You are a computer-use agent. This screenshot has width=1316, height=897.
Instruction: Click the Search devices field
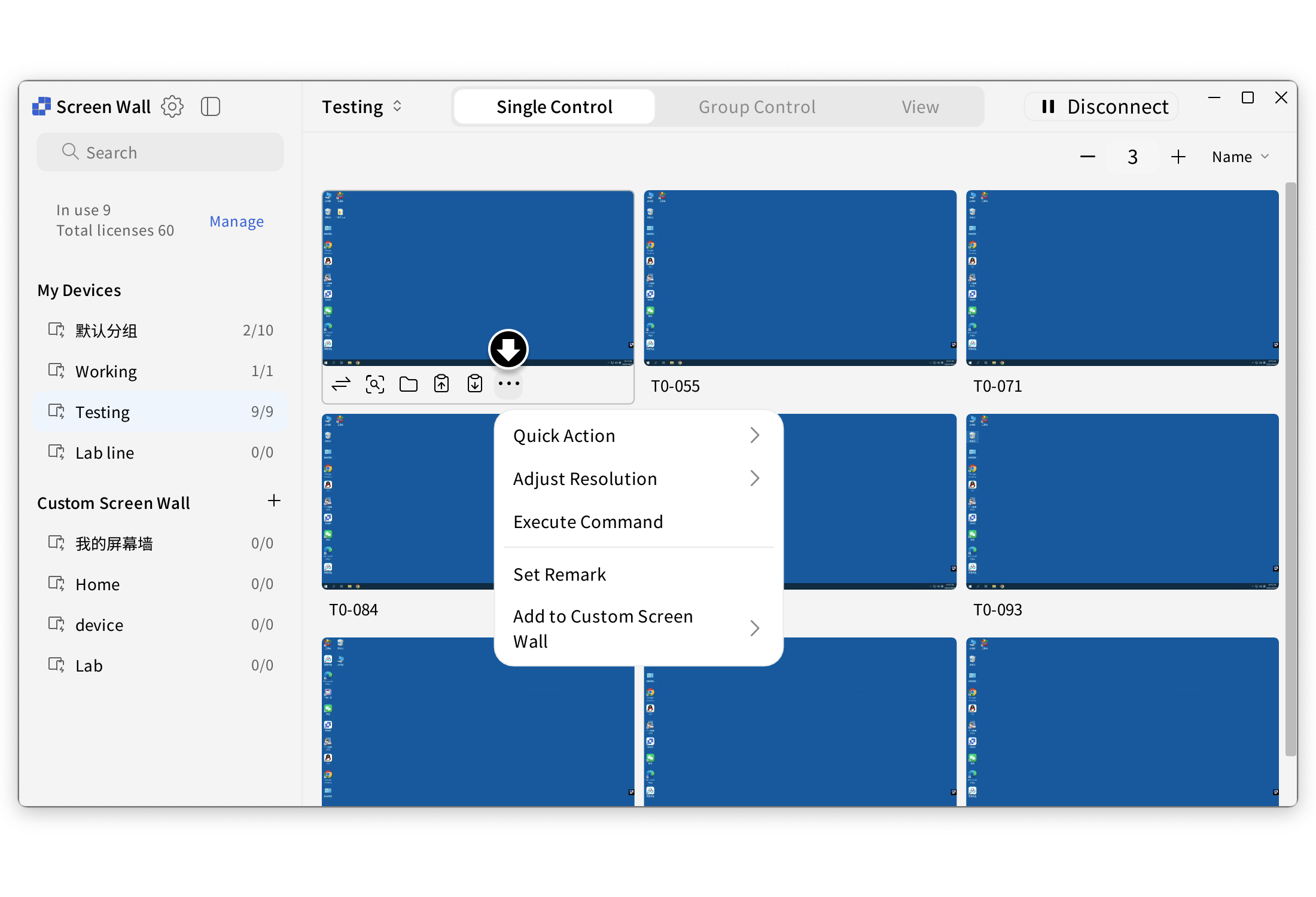160,152
